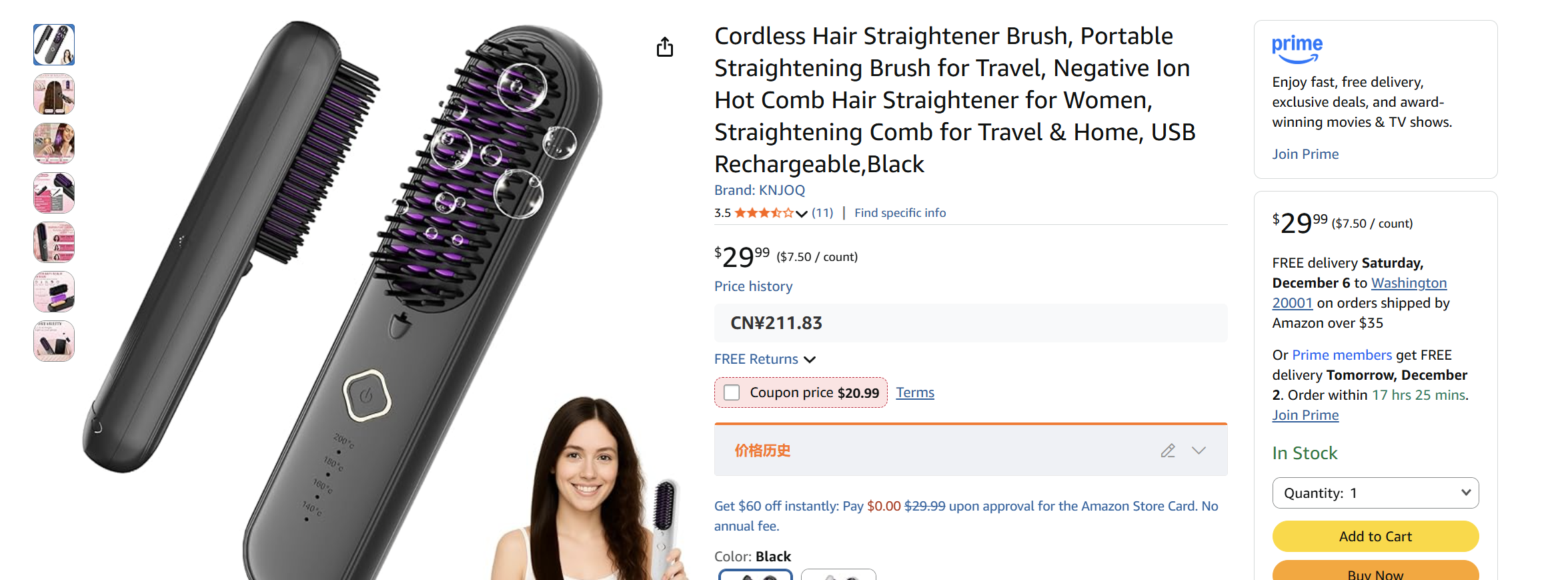Click the pencil icon on 价格历史 bar

(x=1168, y=451)
